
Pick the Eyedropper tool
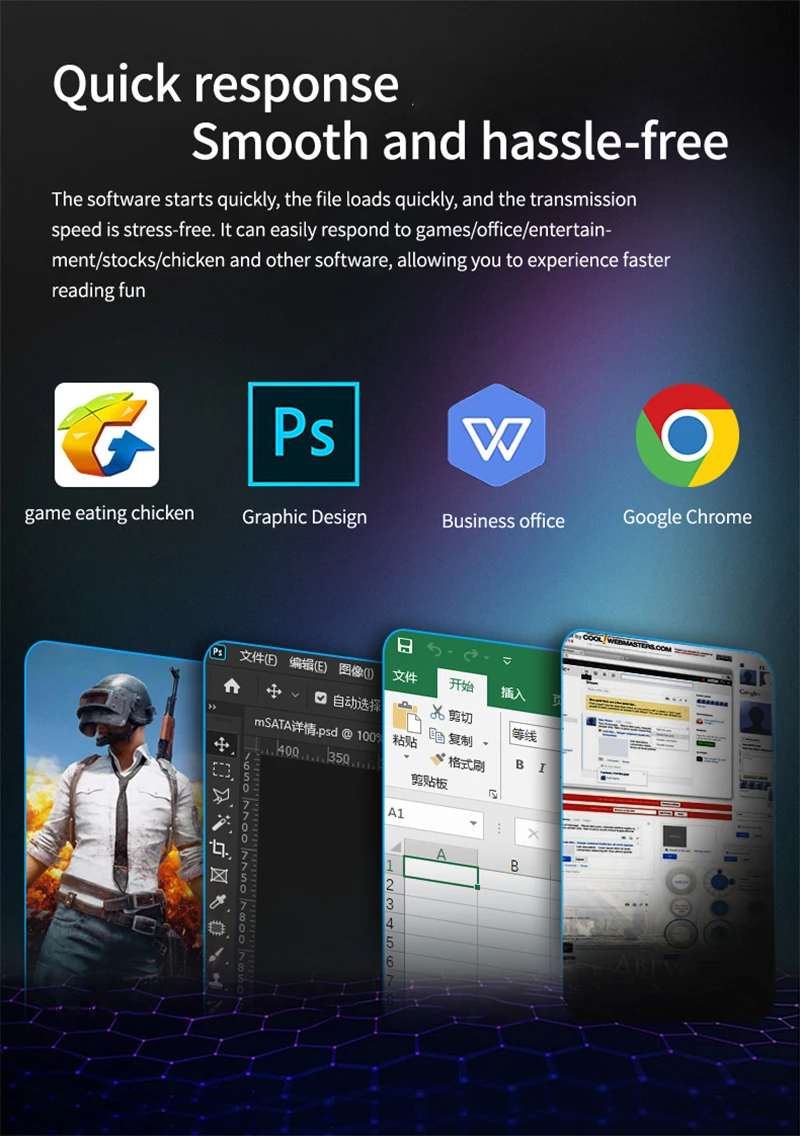pyautogui.click(x=219, y=902)
